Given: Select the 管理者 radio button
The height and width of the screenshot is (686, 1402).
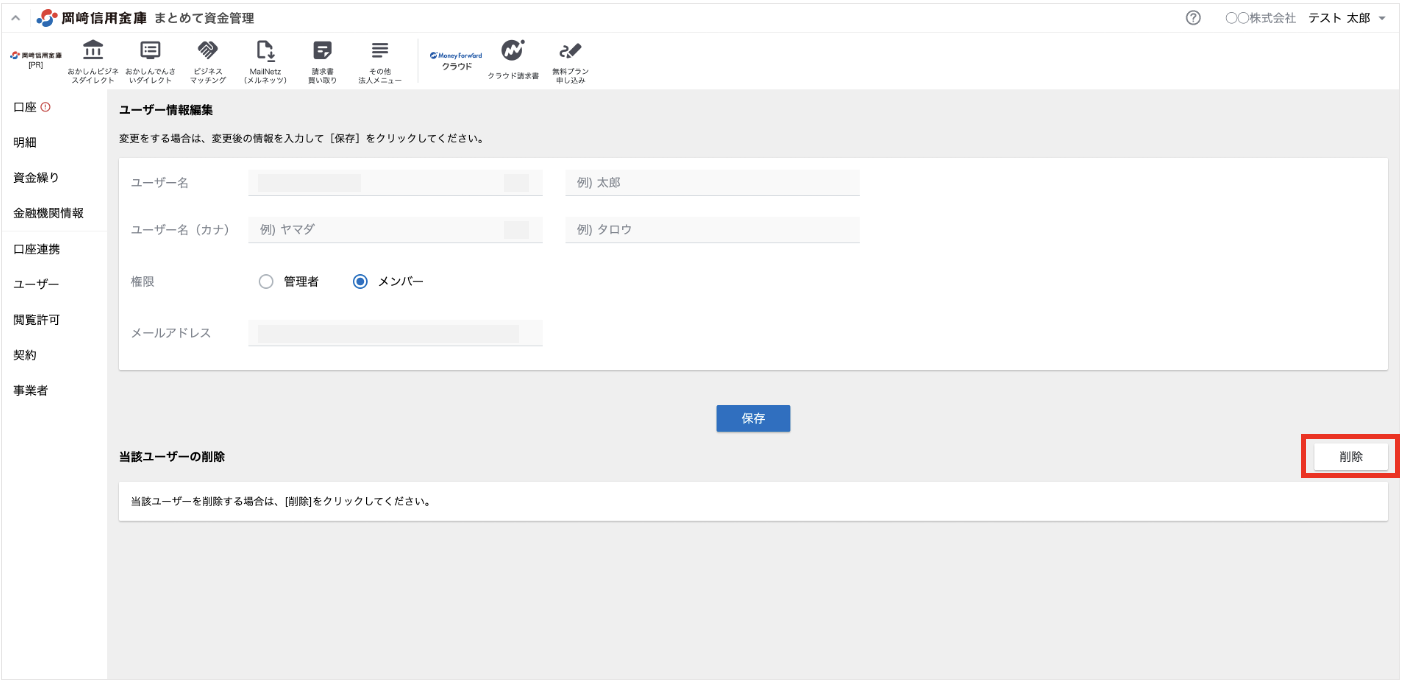Looking at the screenshot, I should pos(266,282).
